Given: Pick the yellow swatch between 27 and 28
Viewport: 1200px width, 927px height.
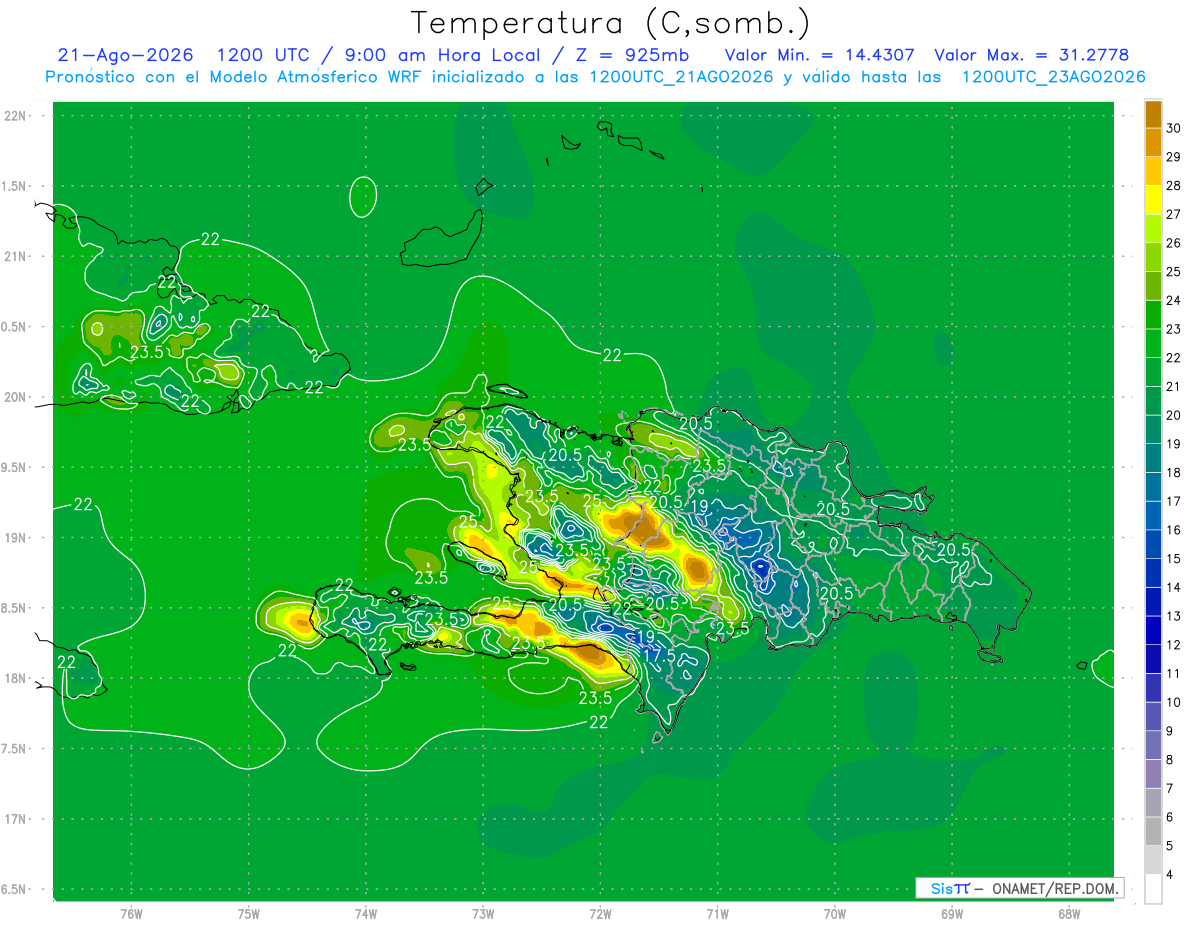Looking at the screenshot, I should [x=1153, y=200].
